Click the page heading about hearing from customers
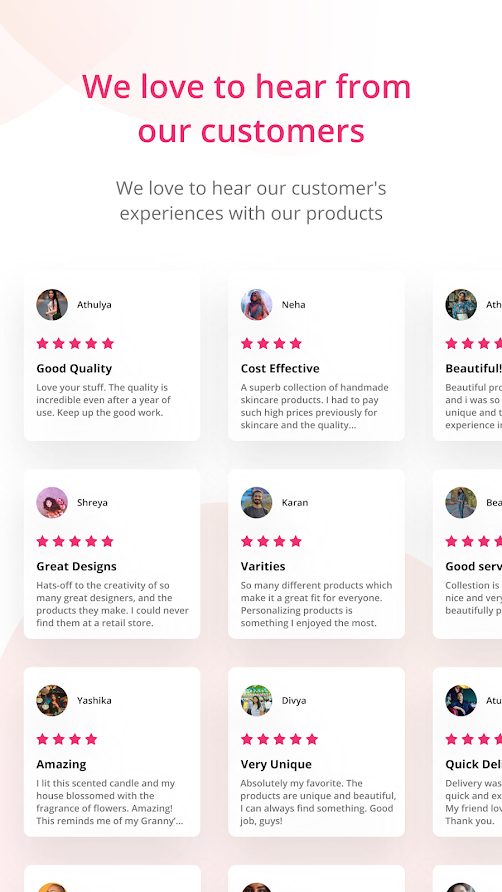This screenshot has height=892, width=502. (246, 108)
